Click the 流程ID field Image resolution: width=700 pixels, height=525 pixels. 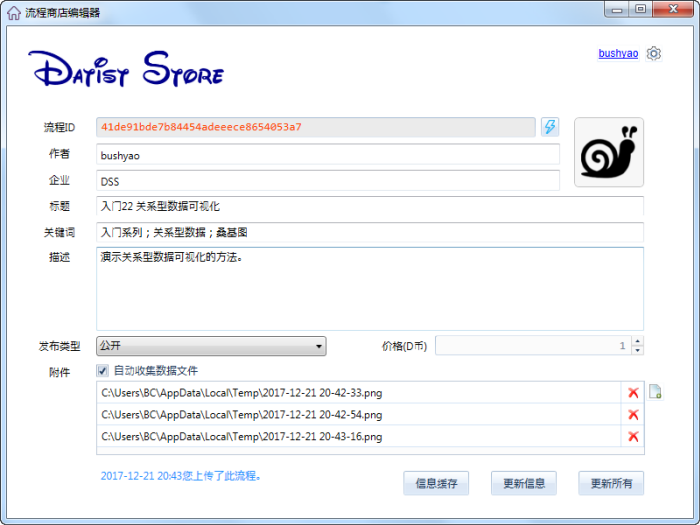click(x=316, y=127)
